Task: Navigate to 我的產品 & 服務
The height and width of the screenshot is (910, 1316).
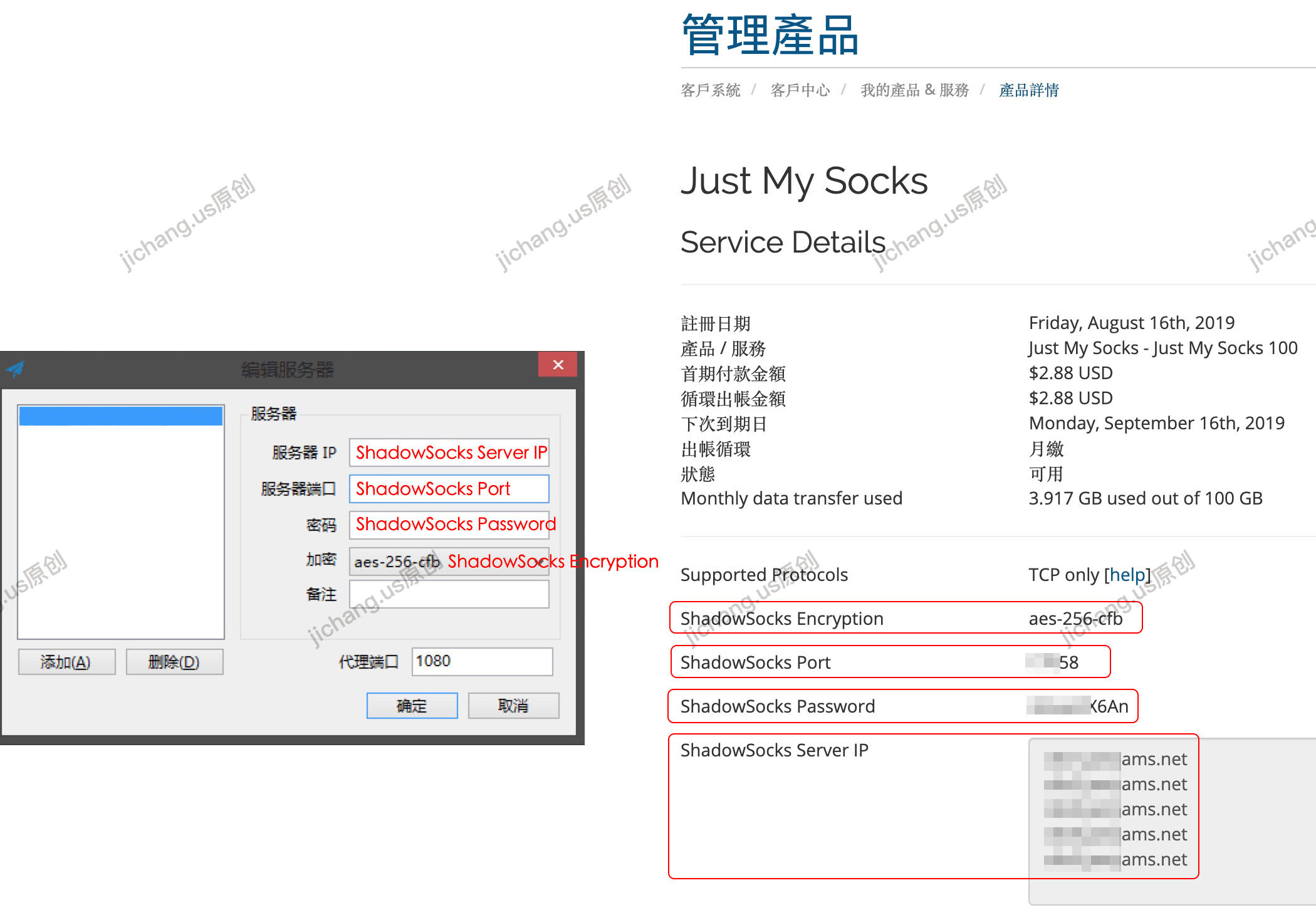Action: pos(914,90)
